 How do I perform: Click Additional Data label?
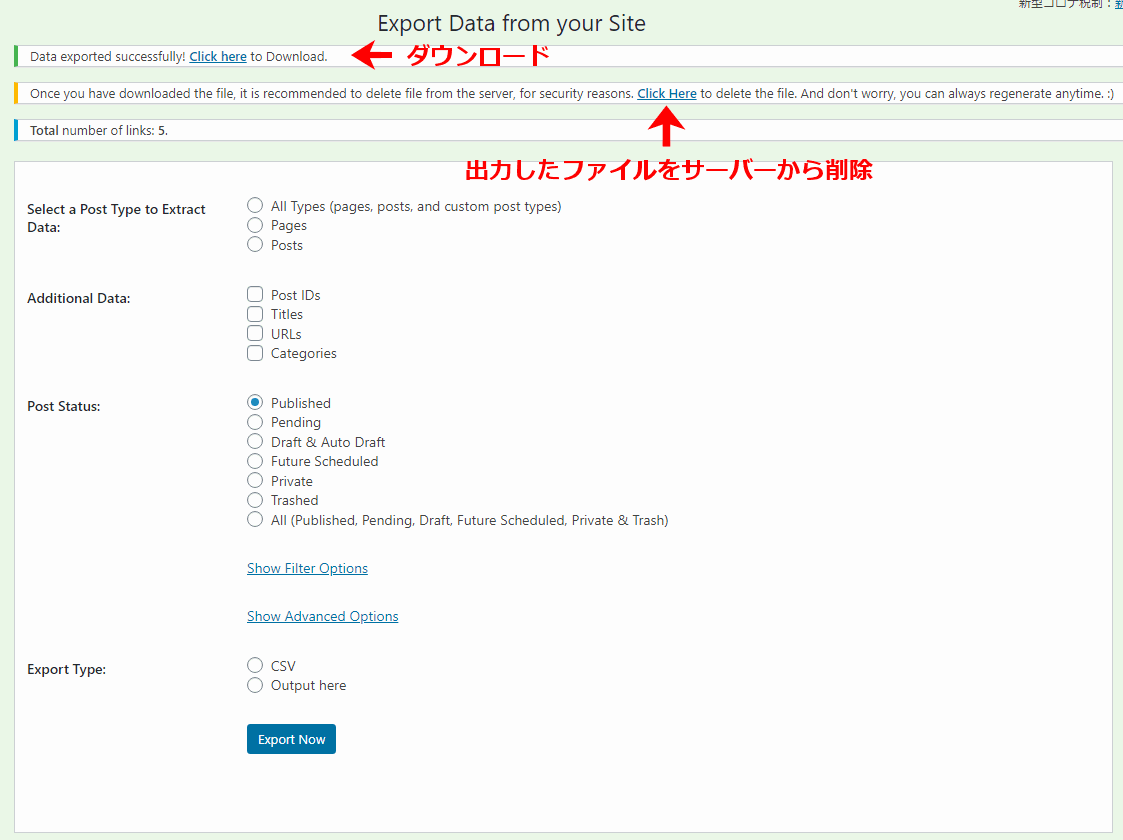[79, 298]
